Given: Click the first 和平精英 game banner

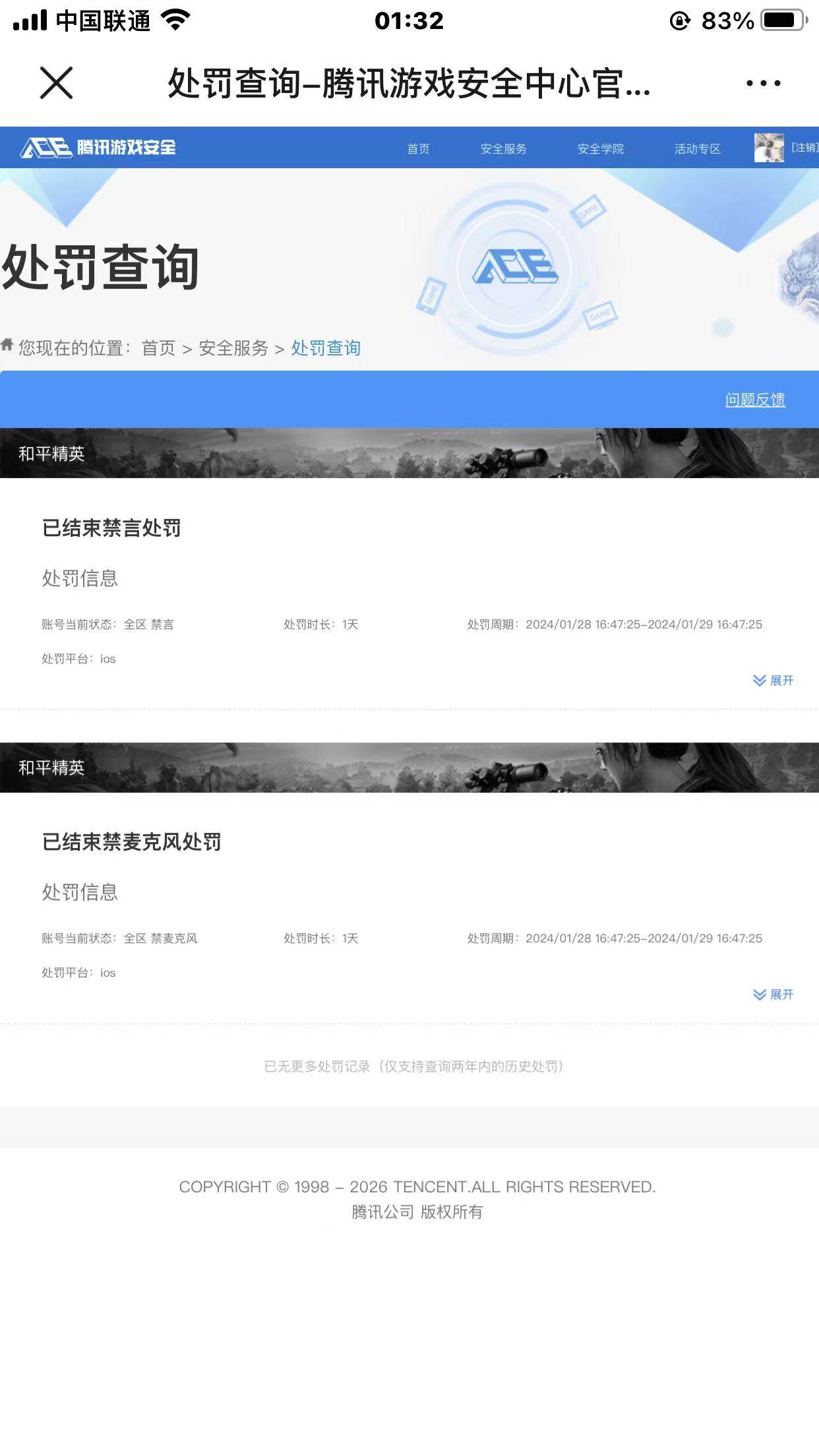Looking at the screenshot, I should 409,453.
